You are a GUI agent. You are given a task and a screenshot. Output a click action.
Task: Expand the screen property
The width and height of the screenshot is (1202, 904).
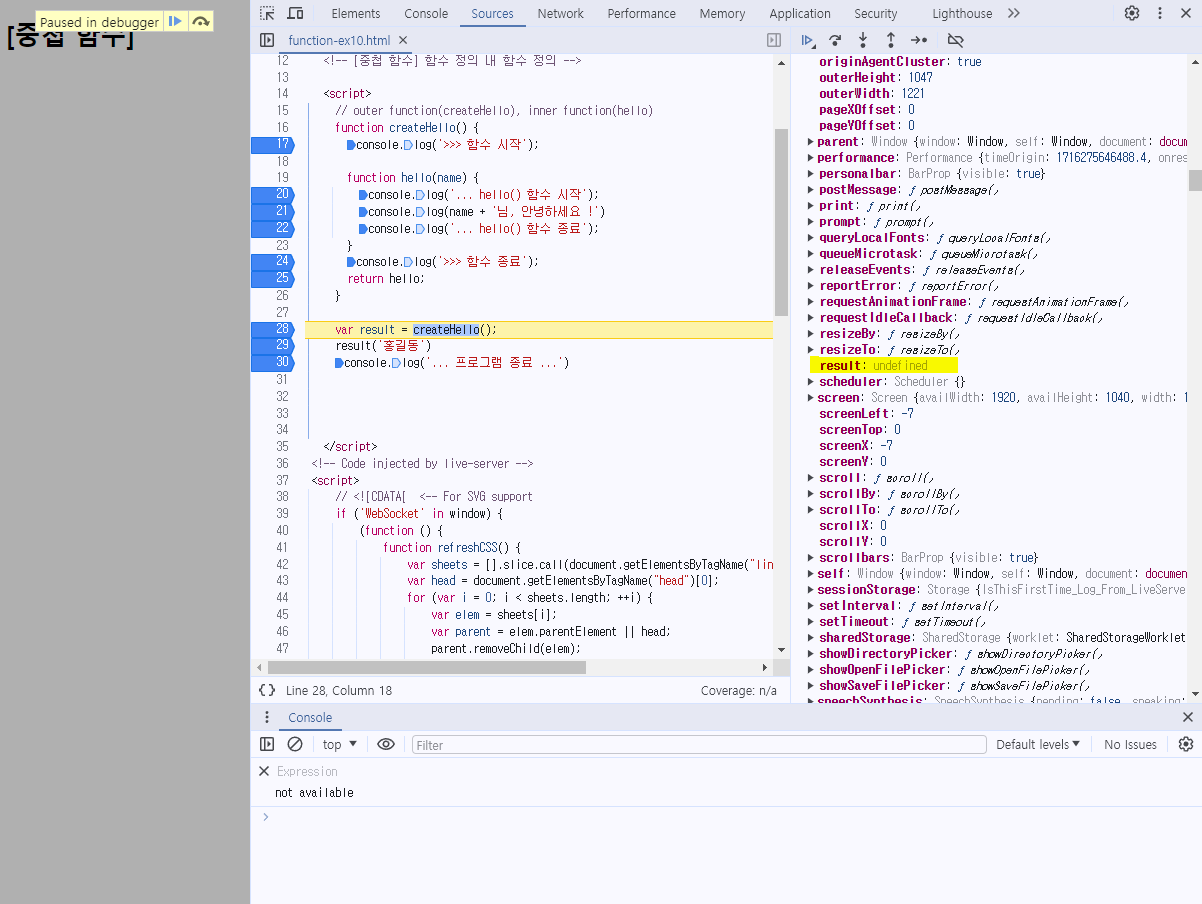tap(811, 398)
